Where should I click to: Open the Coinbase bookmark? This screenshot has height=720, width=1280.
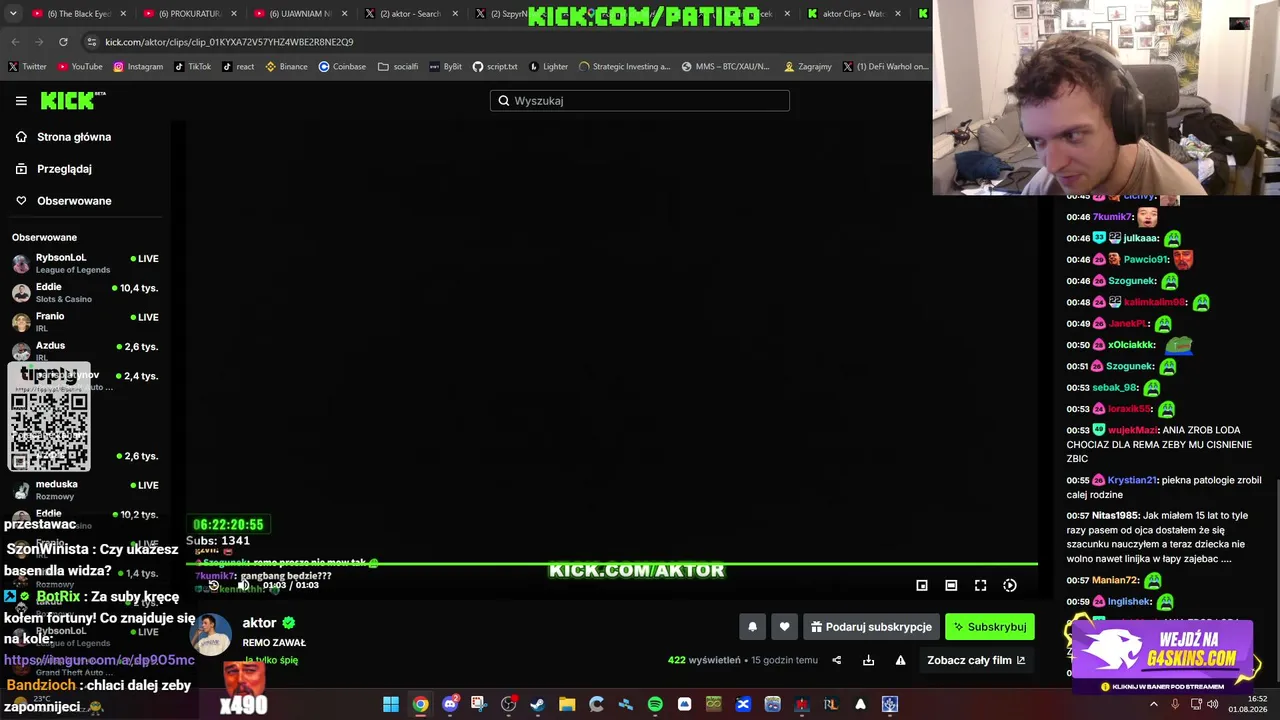coord(342,67)
